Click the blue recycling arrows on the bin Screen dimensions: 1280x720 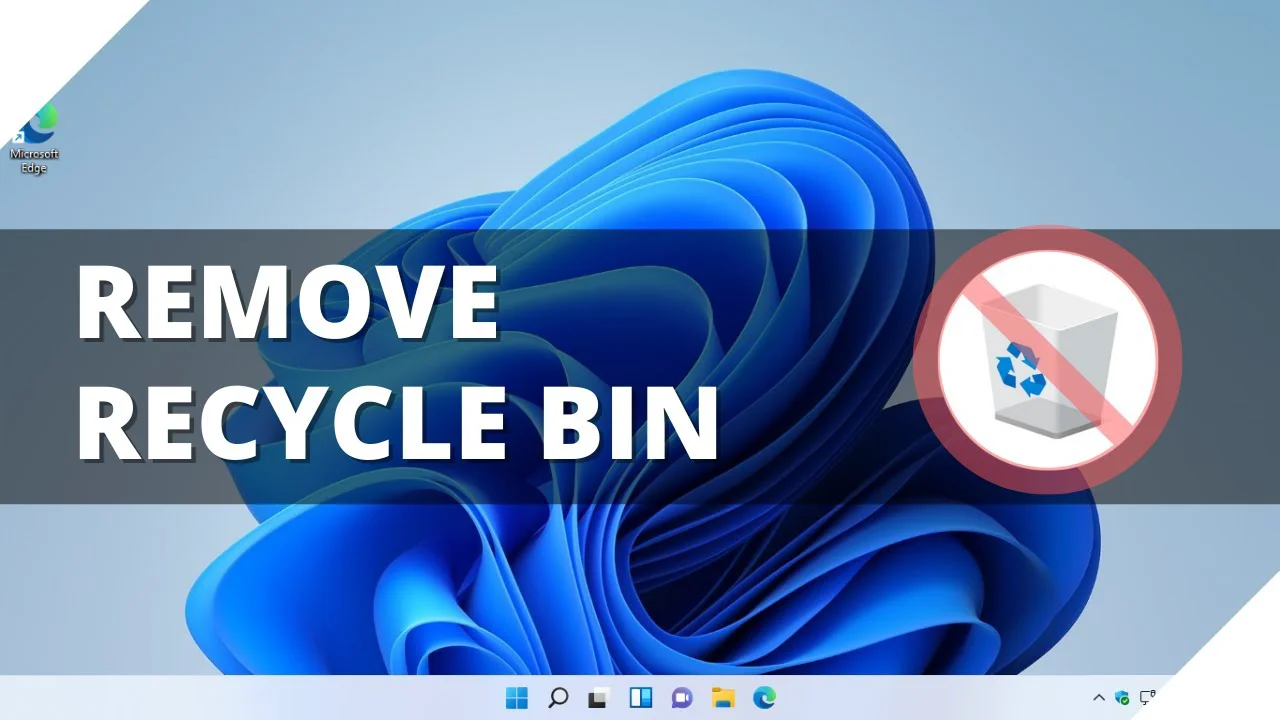[x=1020, y=367]
